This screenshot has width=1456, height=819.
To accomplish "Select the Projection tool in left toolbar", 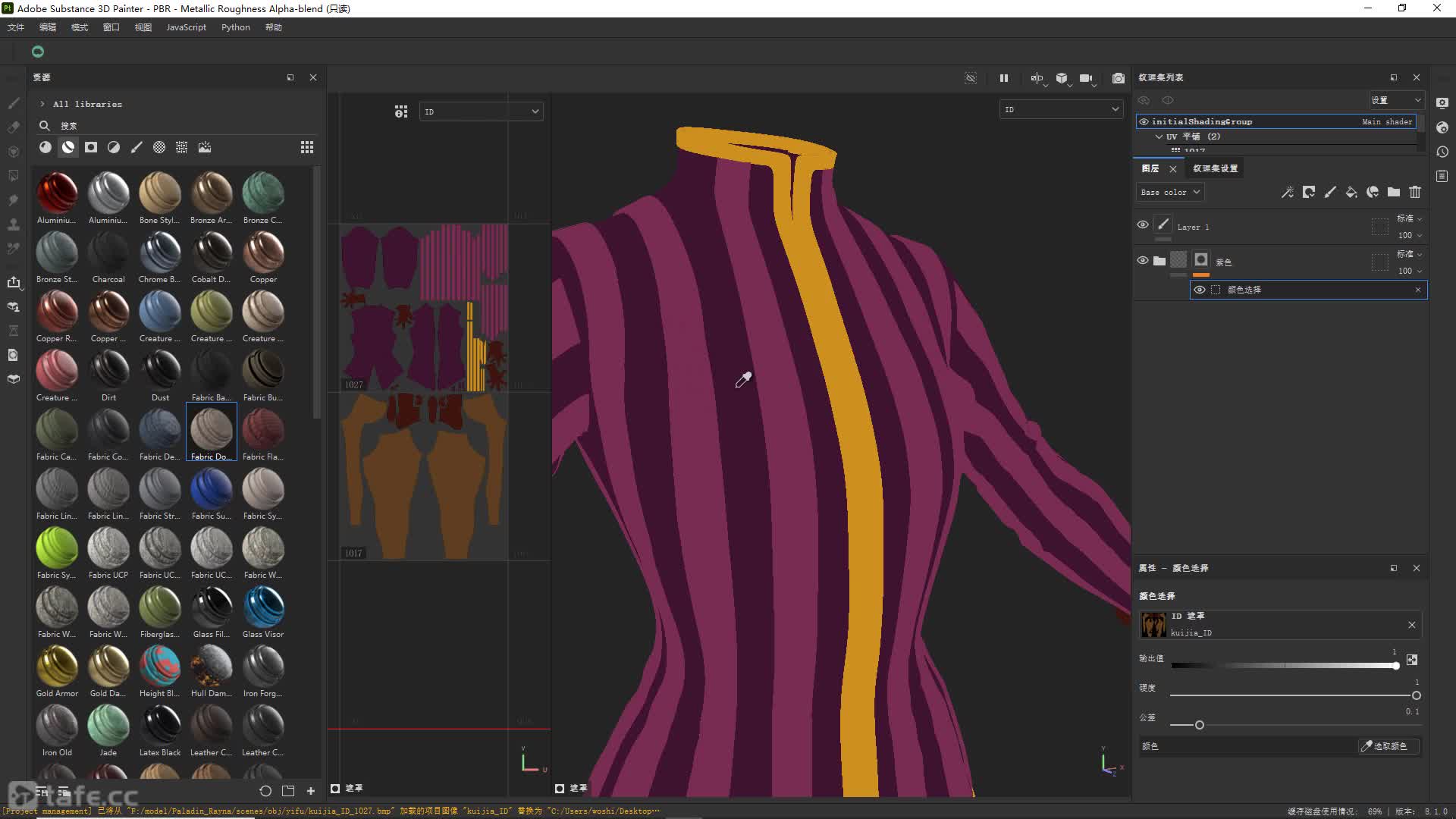I will [x=14, y=152].
